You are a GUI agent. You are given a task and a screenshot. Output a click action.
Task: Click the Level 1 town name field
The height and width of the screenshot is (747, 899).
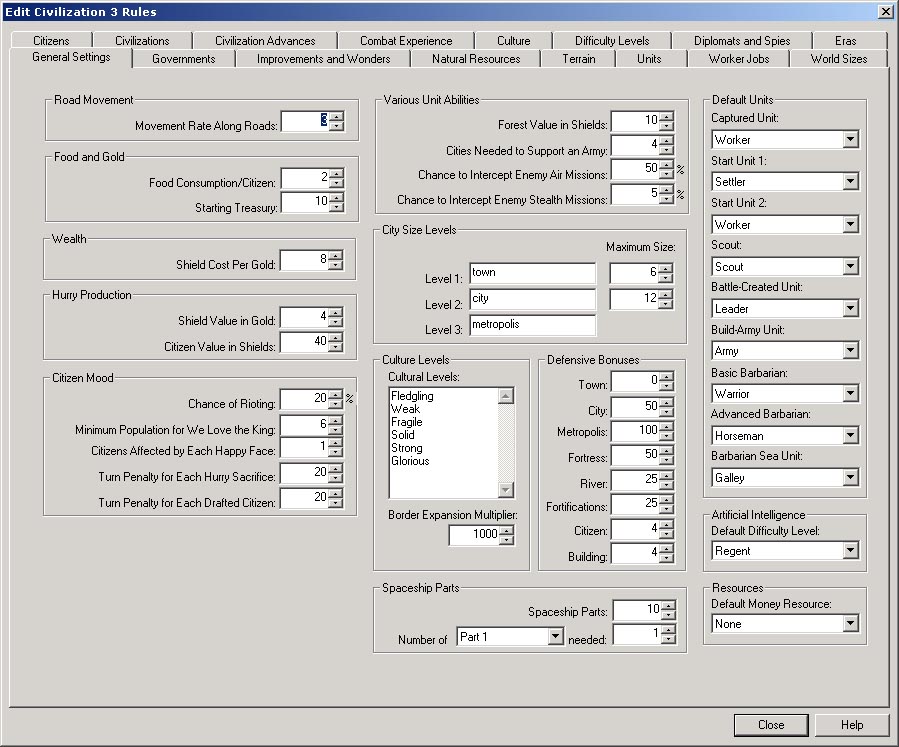(532, 273)
